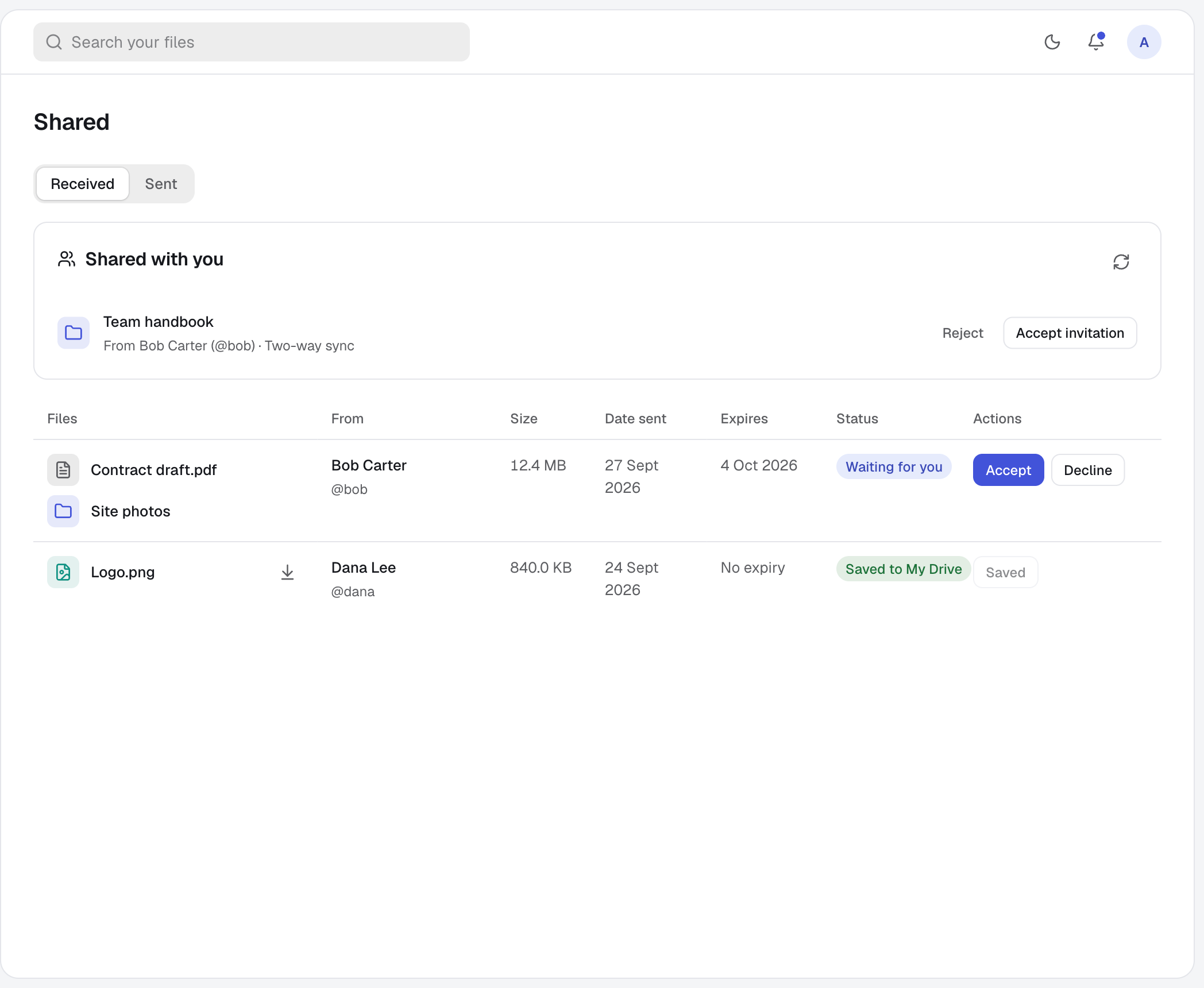Select the Received tab
Viewport: 1204px width, 988px height.
tap(83, 184)
